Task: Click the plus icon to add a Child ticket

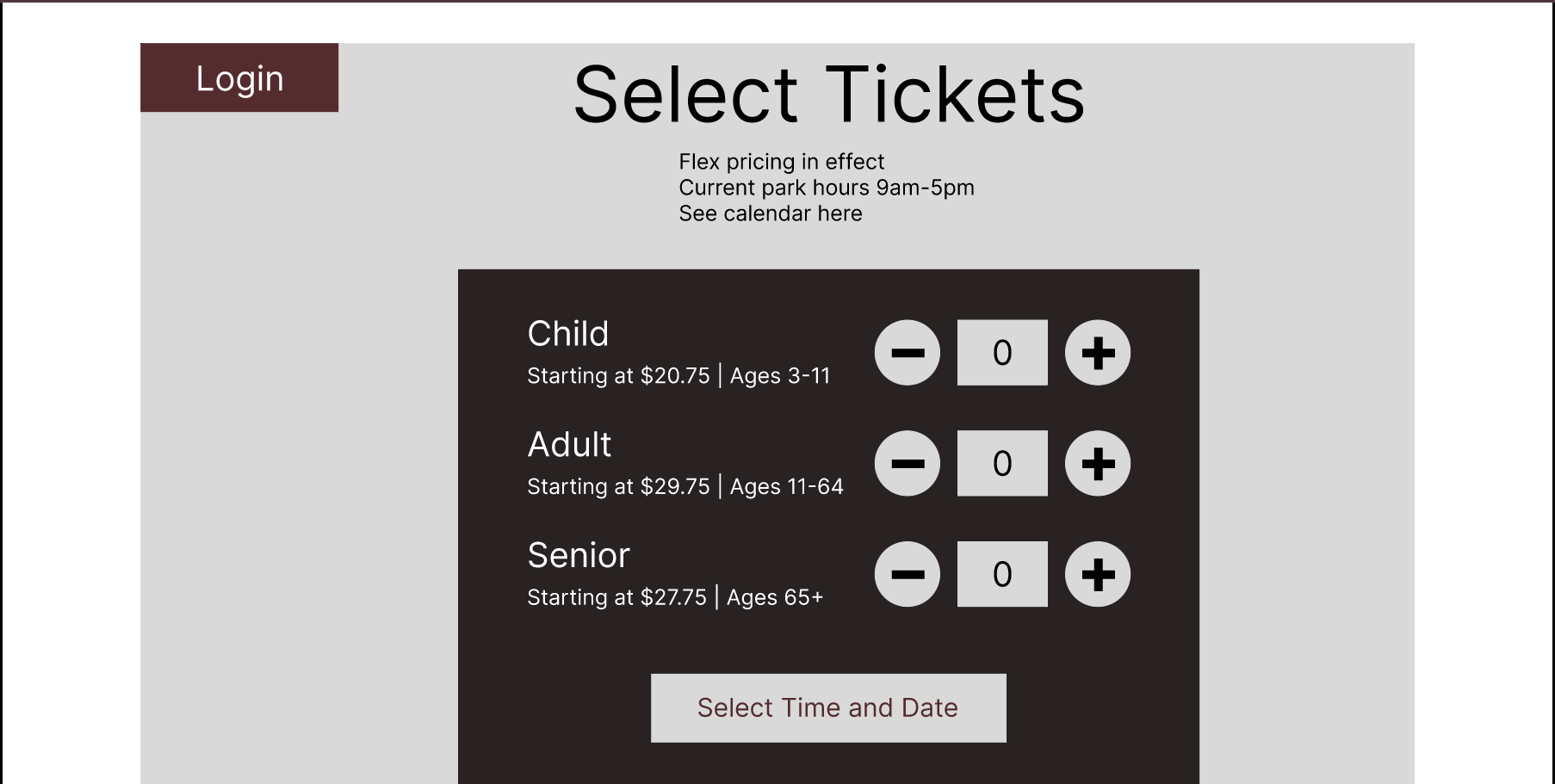Action: coord(1097,351)
